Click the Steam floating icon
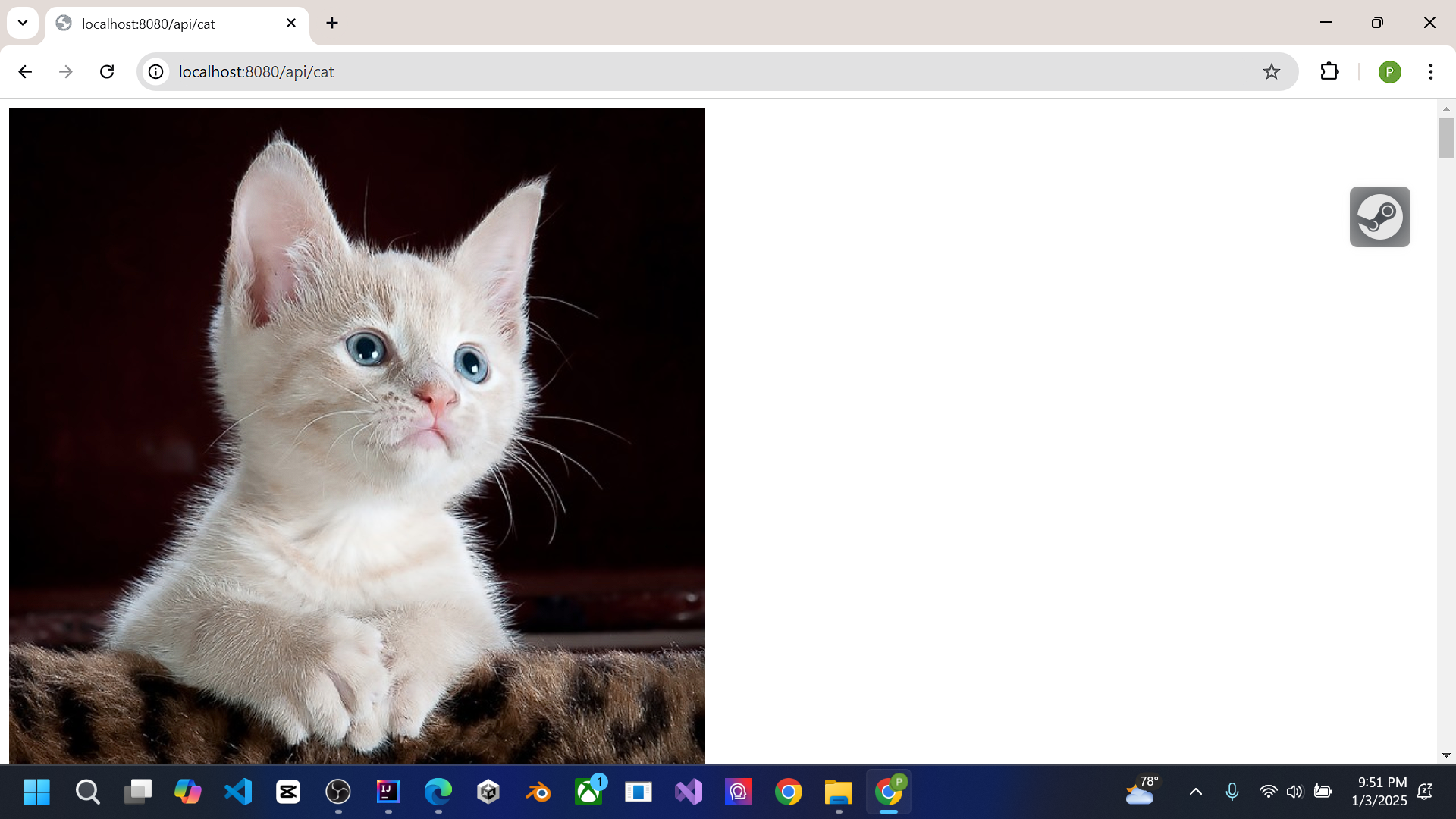This screenshot has width=1456, height=819. 1379,217
